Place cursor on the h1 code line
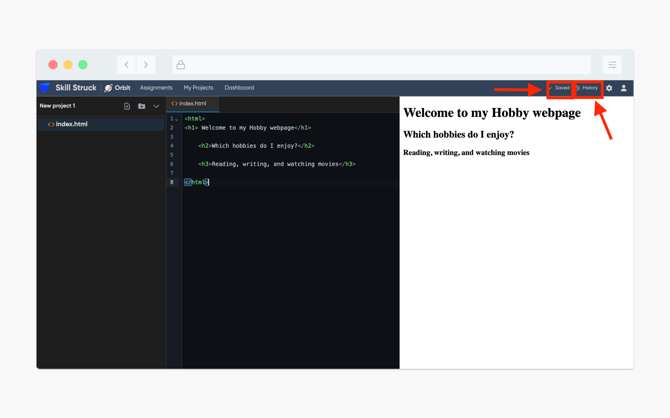The width and height of the screenshot is (670, 418). [x=248, y=127]
